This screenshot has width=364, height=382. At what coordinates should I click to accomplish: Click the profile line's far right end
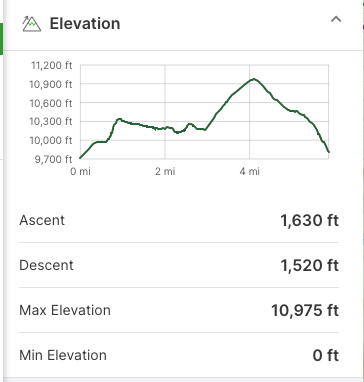[x=329, y=152]
